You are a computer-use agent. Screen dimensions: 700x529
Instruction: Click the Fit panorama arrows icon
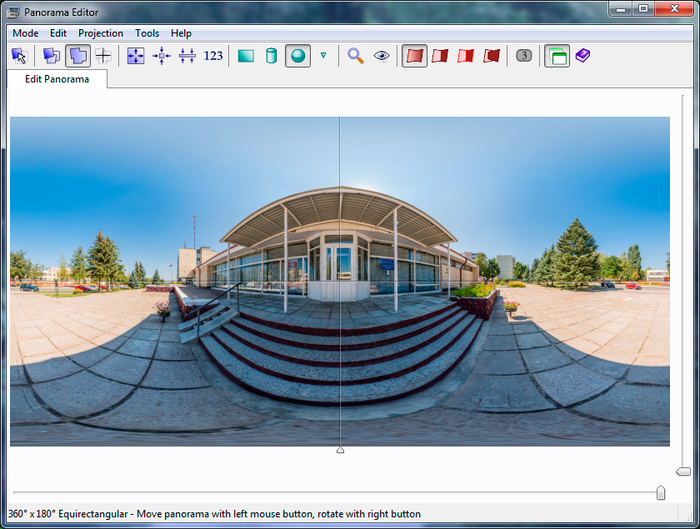pyautogui.click(x=136, y=56)
